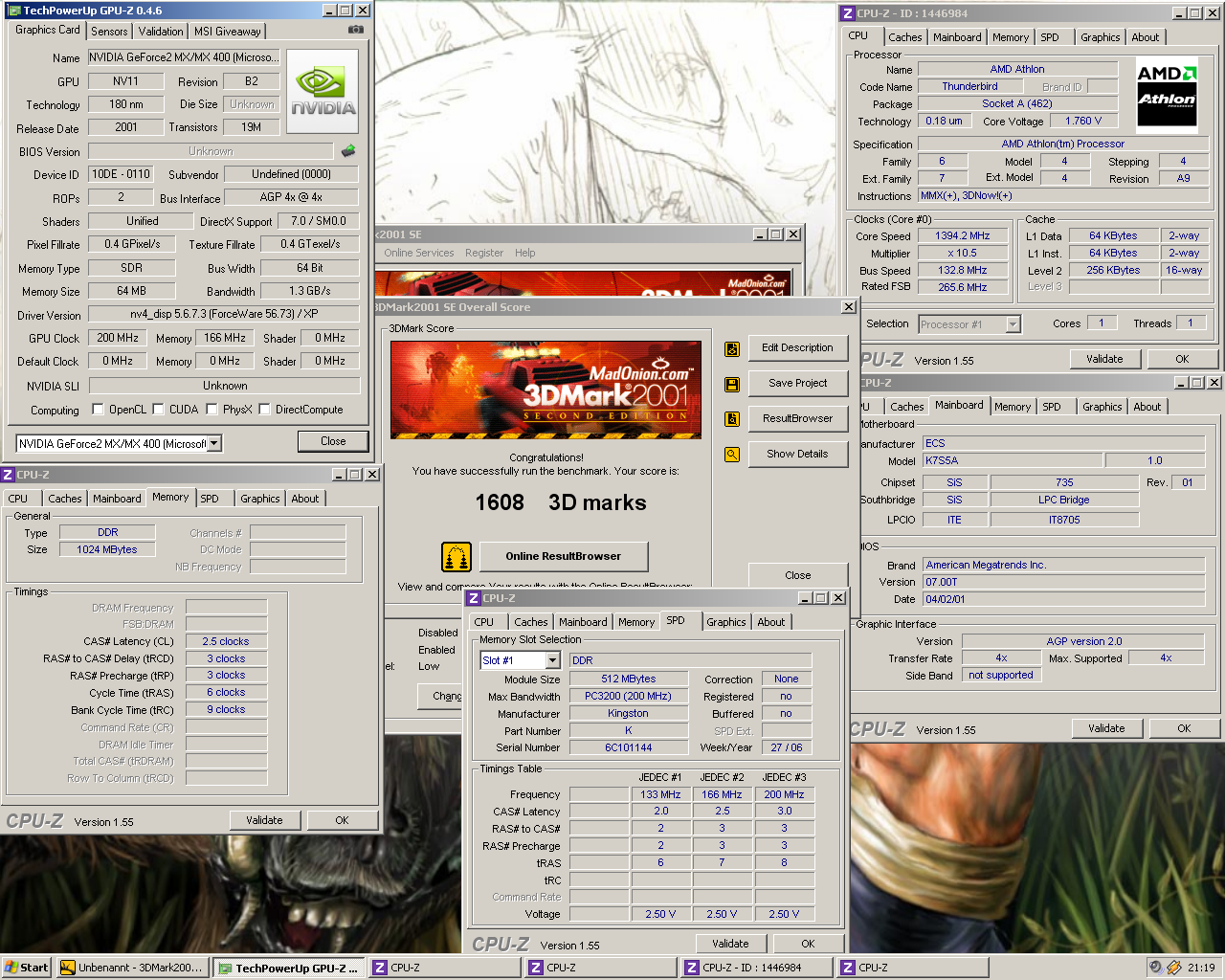Click the BIOS save chip icon in GPU-Z

(348, 150)
